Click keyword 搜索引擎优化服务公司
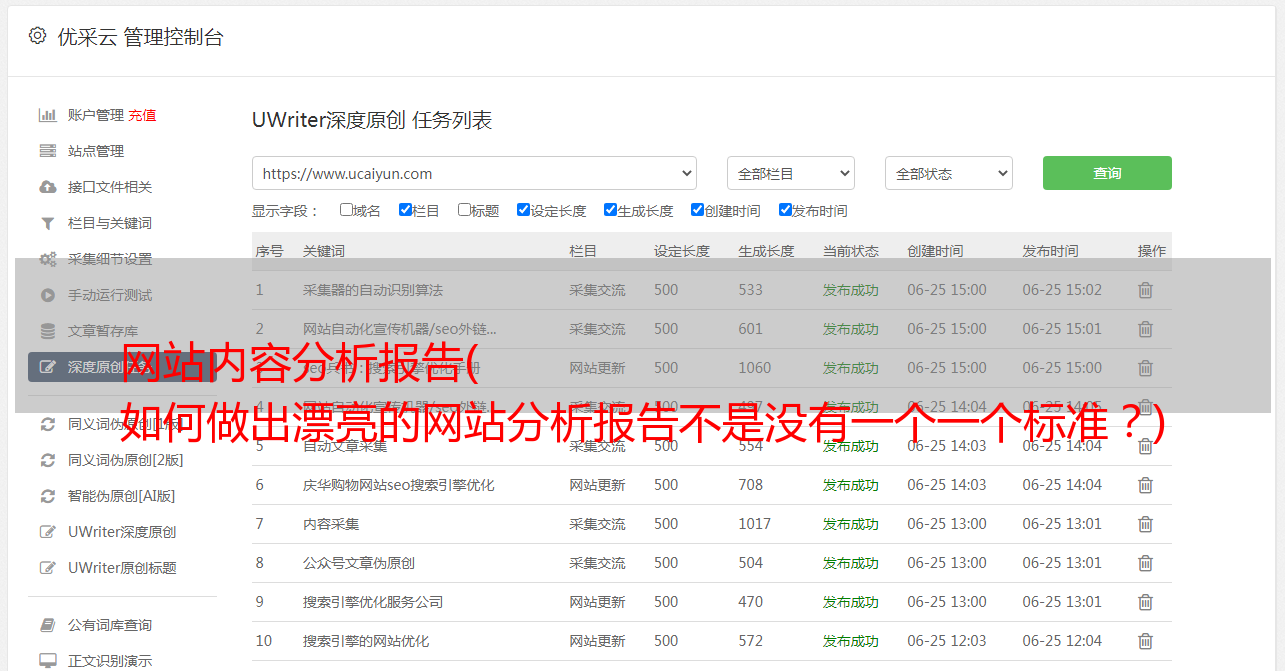The height and width of the screenshot is (671, 1285). click(373, 602)
